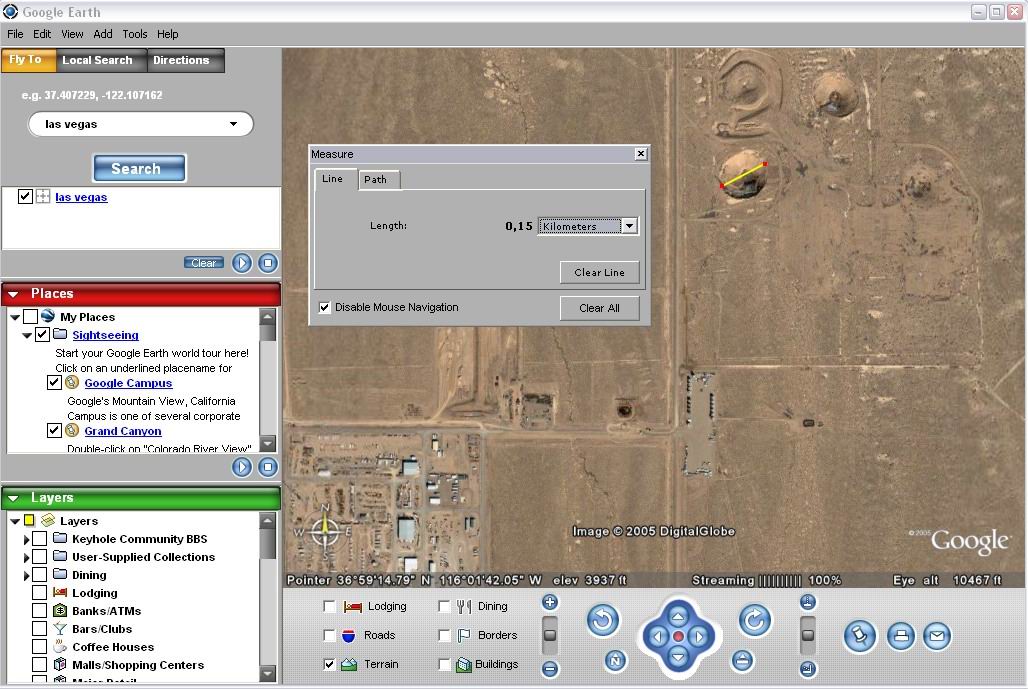Enable the Roads checkbox
This screenshot has height=689, width=1028.
[x=330, y=635]
